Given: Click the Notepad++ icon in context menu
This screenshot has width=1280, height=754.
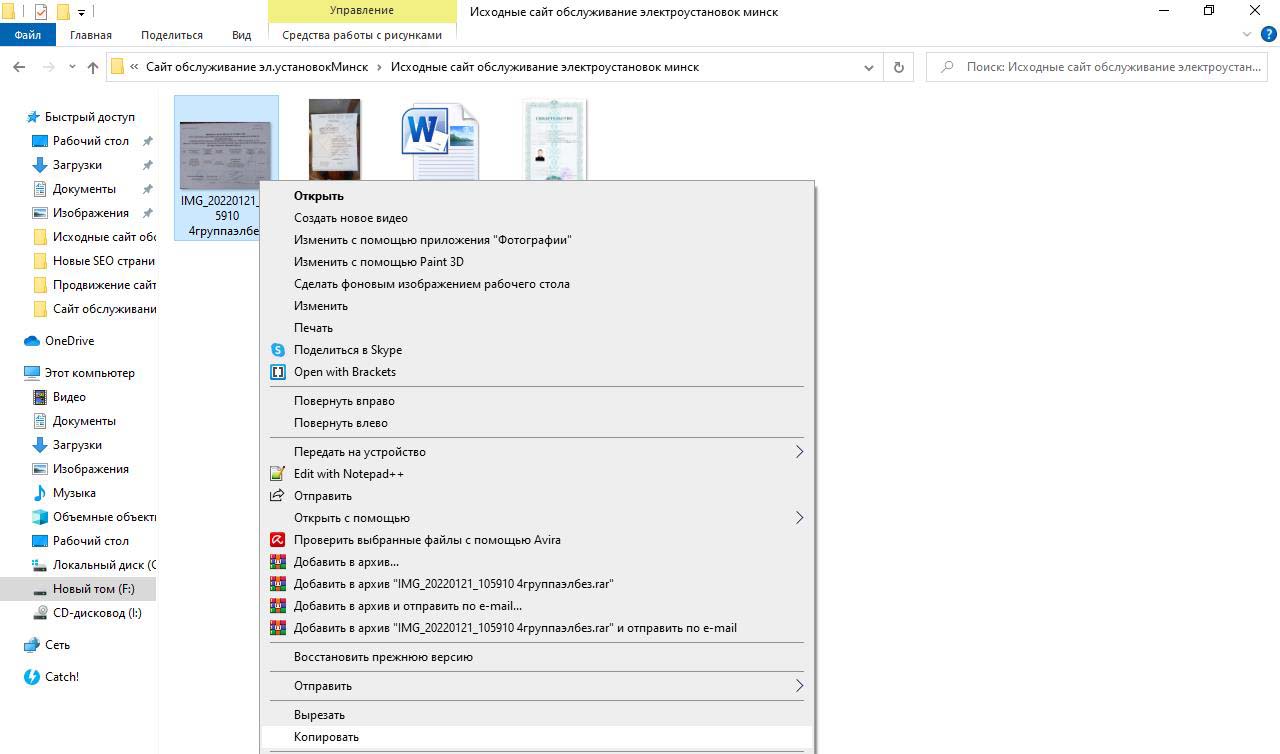Looking at the screenshot, I should click(x=278, y=474).
